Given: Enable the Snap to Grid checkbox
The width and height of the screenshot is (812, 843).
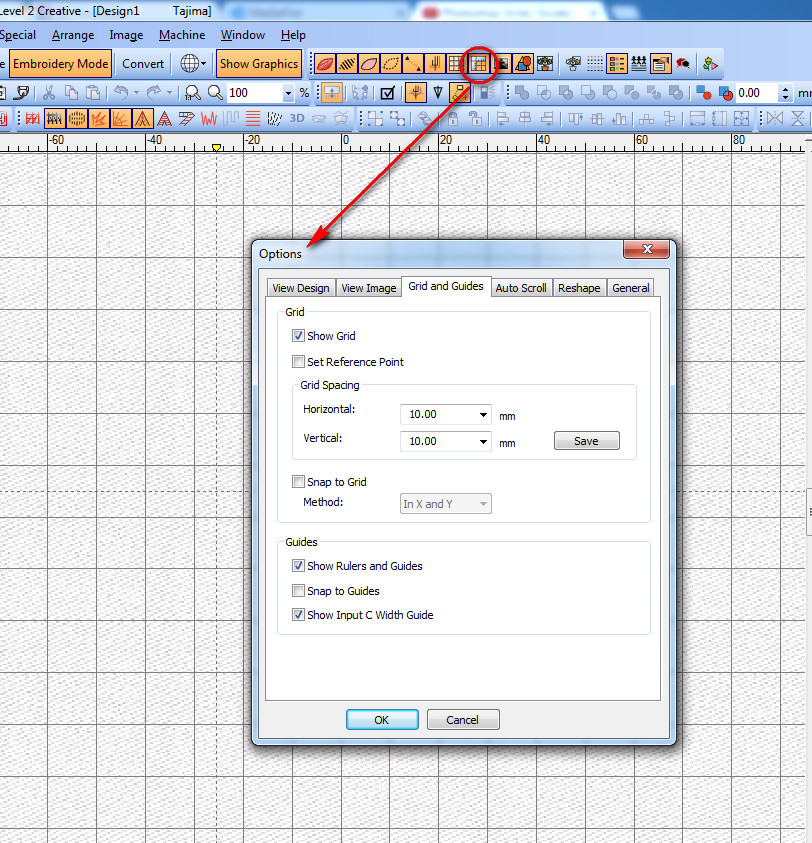Looking at the screenshot, I should (x=298, y=481).
